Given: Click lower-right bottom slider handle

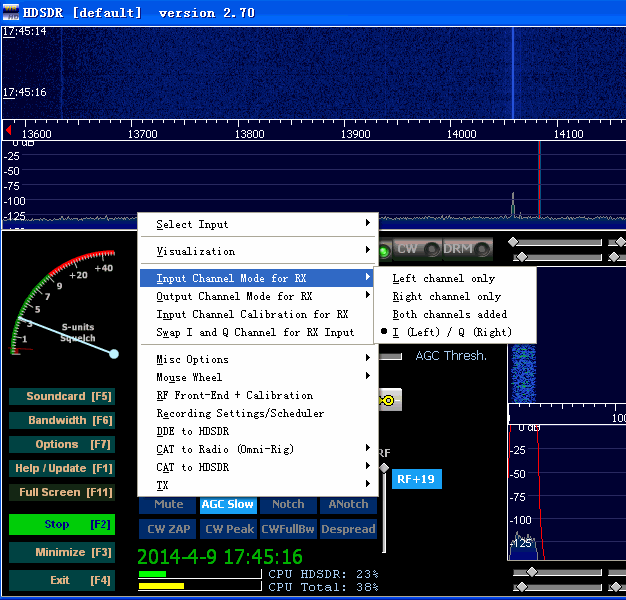Looking at the screenshot, I should (x=521, y=587).
